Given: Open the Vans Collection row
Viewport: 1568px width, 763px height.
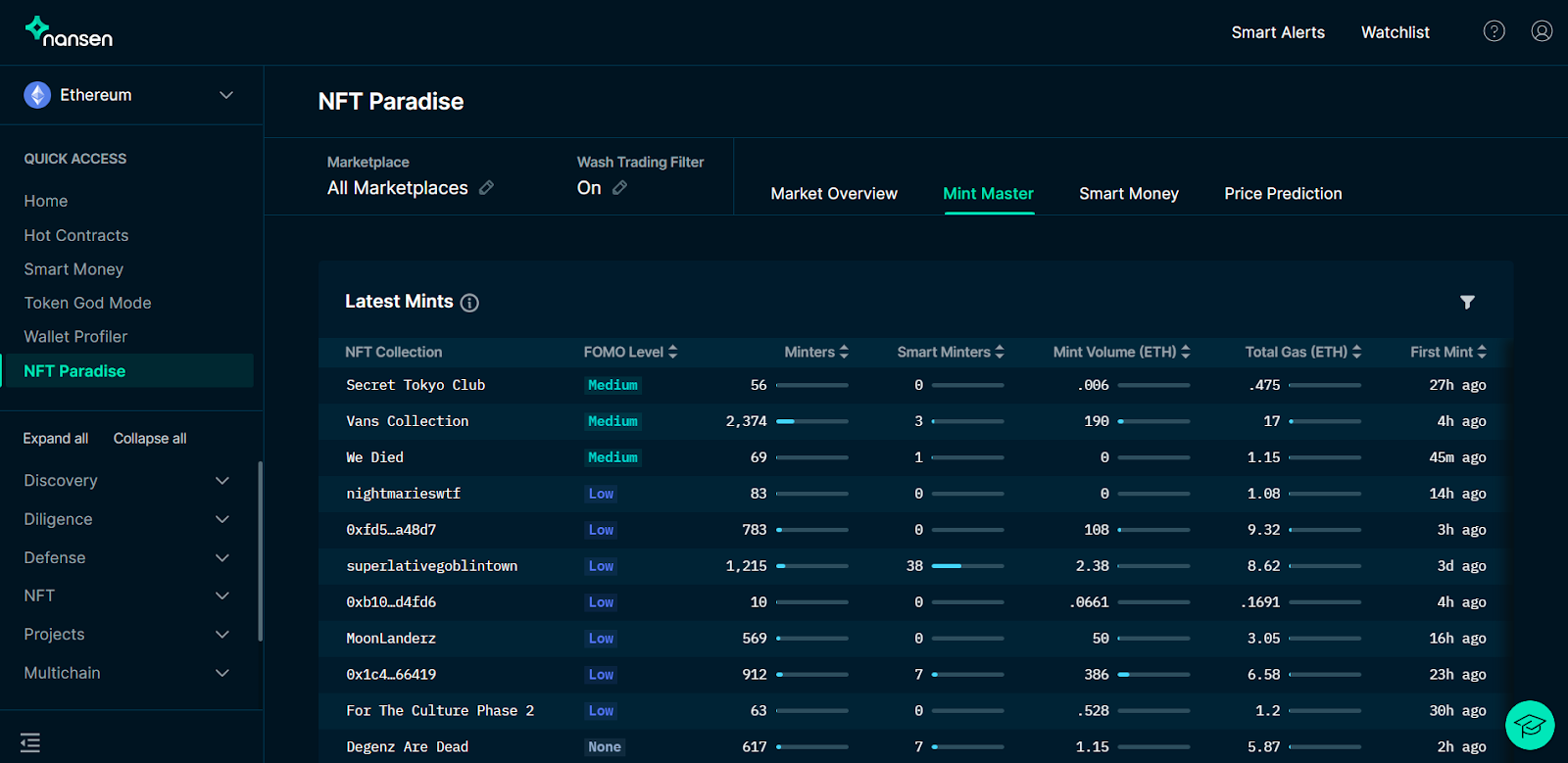Looking at the screenshot, I should click(x=408, y=421).
